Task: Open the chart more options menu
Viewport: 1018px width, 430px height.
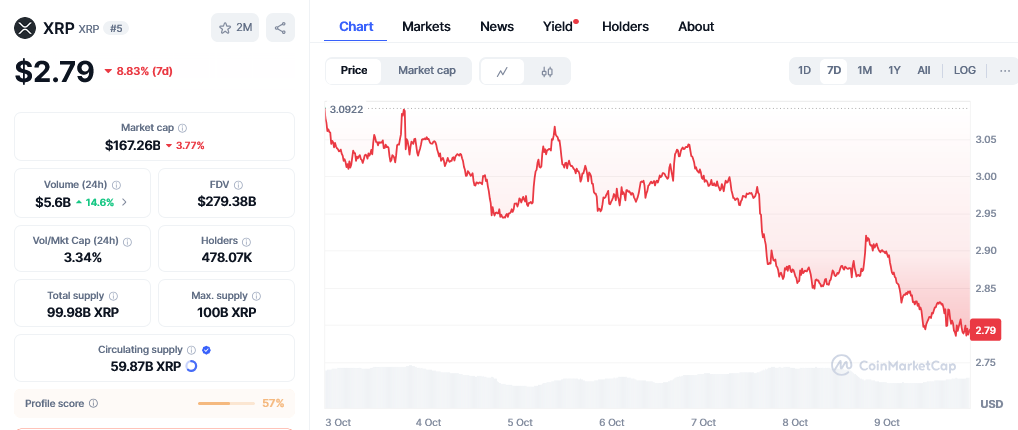Action: point(1004,70)
